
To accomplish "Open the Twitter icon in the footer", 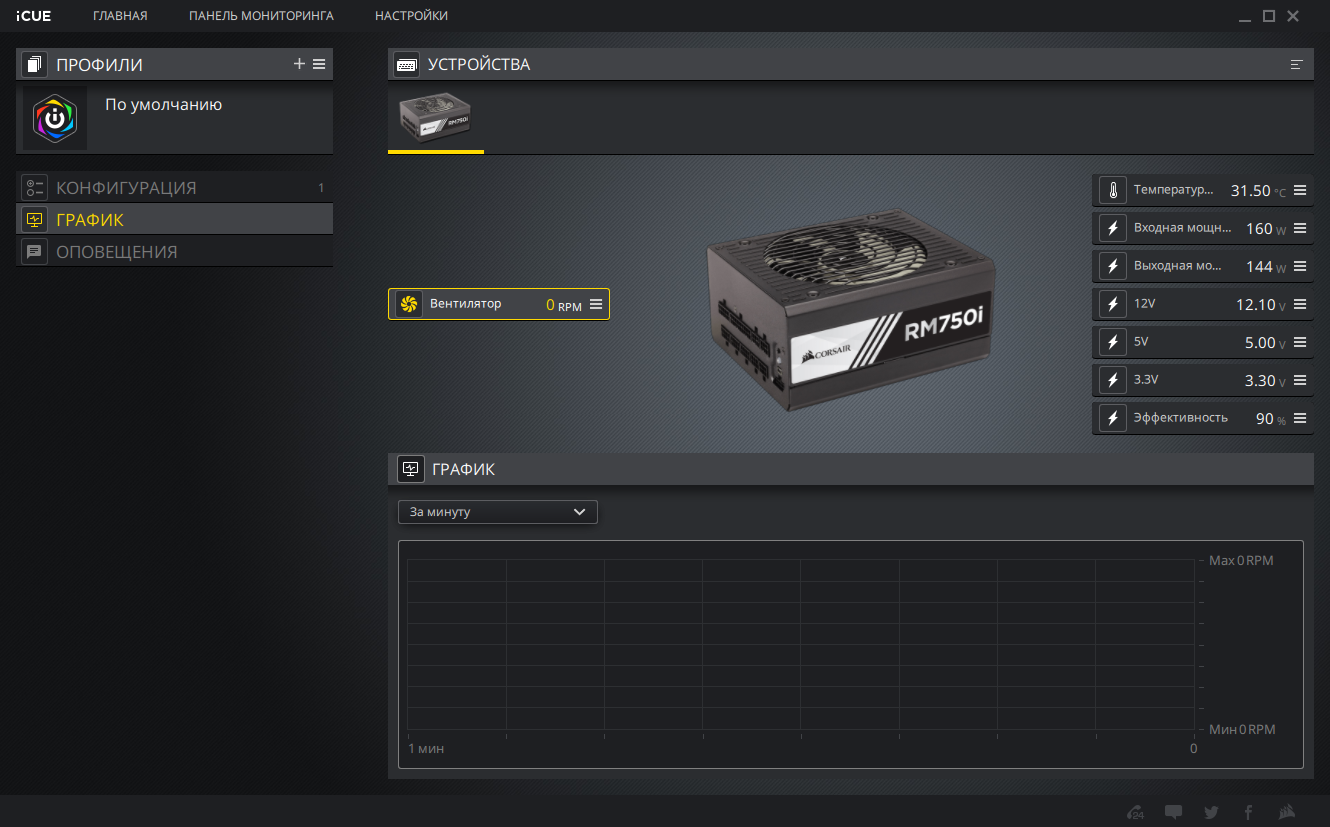I will (1211, 812).
